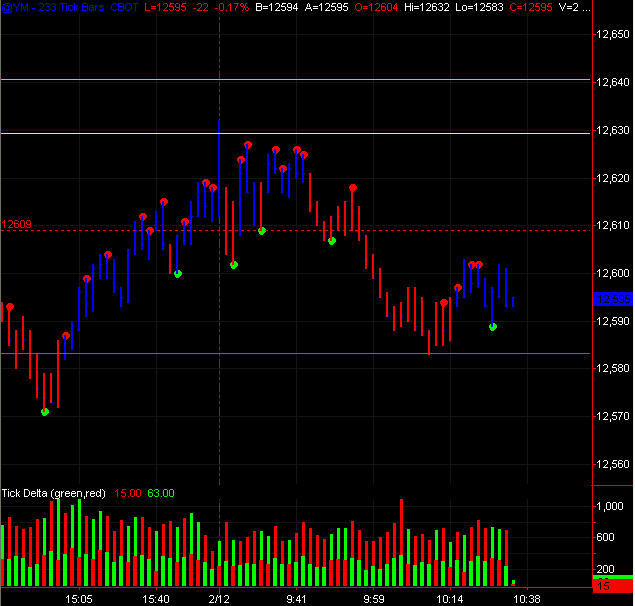Image resolution: width=635 pixels, height=606 pixels.
Task: Click the 'Tick Delta (green,red)' indicator label
Action: [x=53, y=493]
